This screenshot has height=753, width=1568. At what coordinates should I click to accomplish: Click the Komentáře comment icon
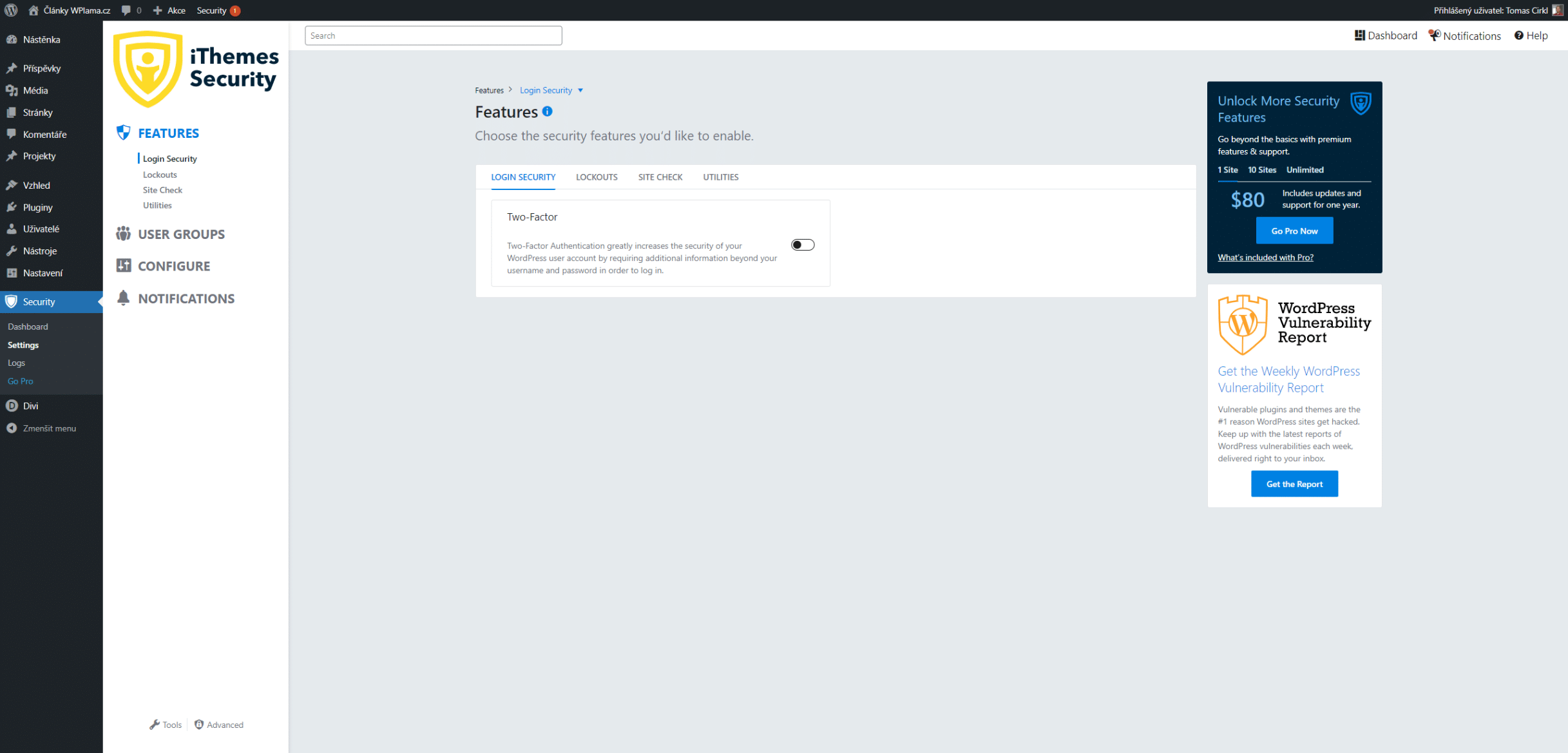pyautogui.click(x=12, y=134)
